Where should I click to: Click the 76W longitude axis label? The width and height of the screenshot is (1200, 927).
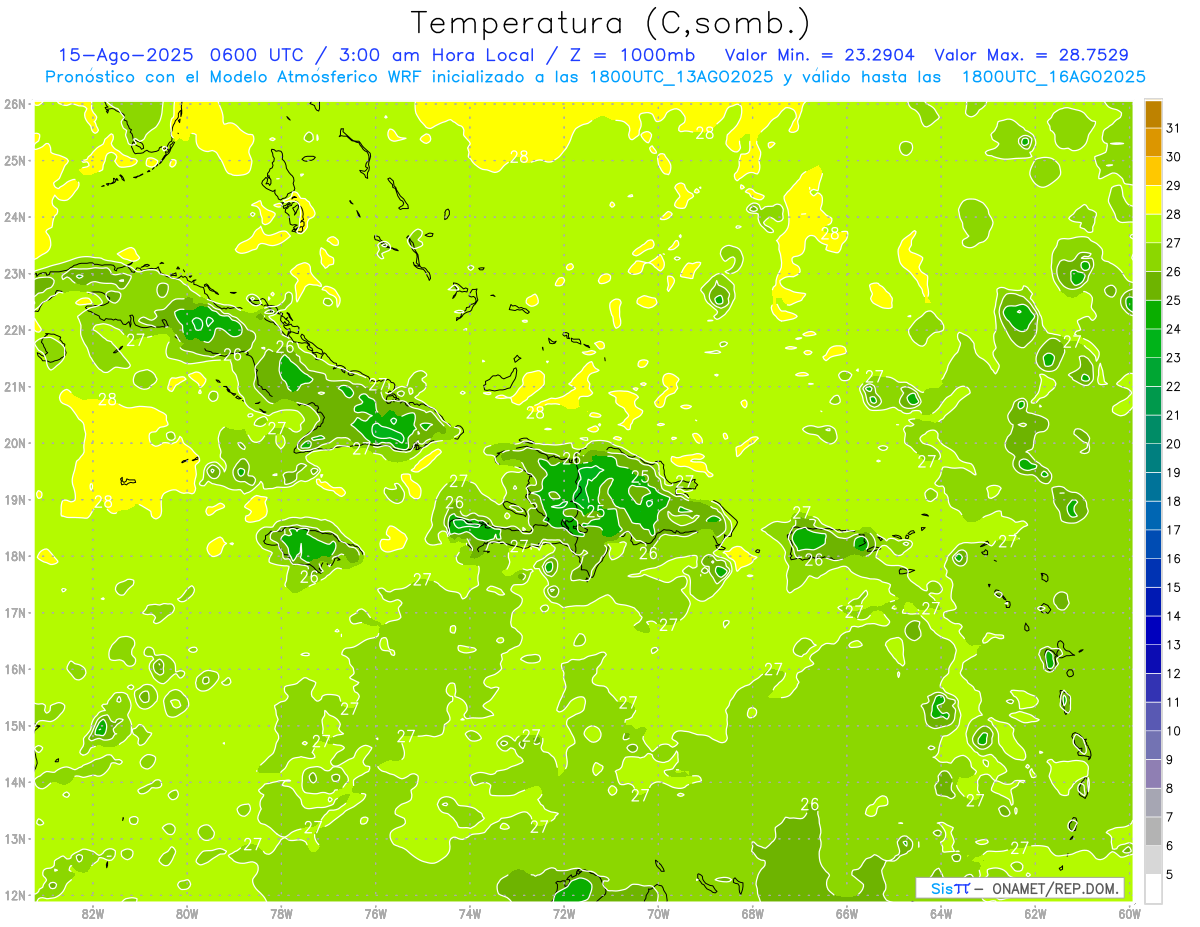(376, 913)
